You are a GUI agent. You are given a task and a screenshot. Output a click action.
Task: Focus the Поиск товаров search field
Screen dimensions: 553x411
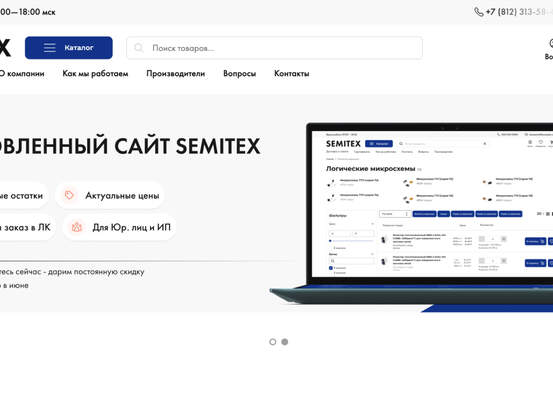click(x=274, y=48)
